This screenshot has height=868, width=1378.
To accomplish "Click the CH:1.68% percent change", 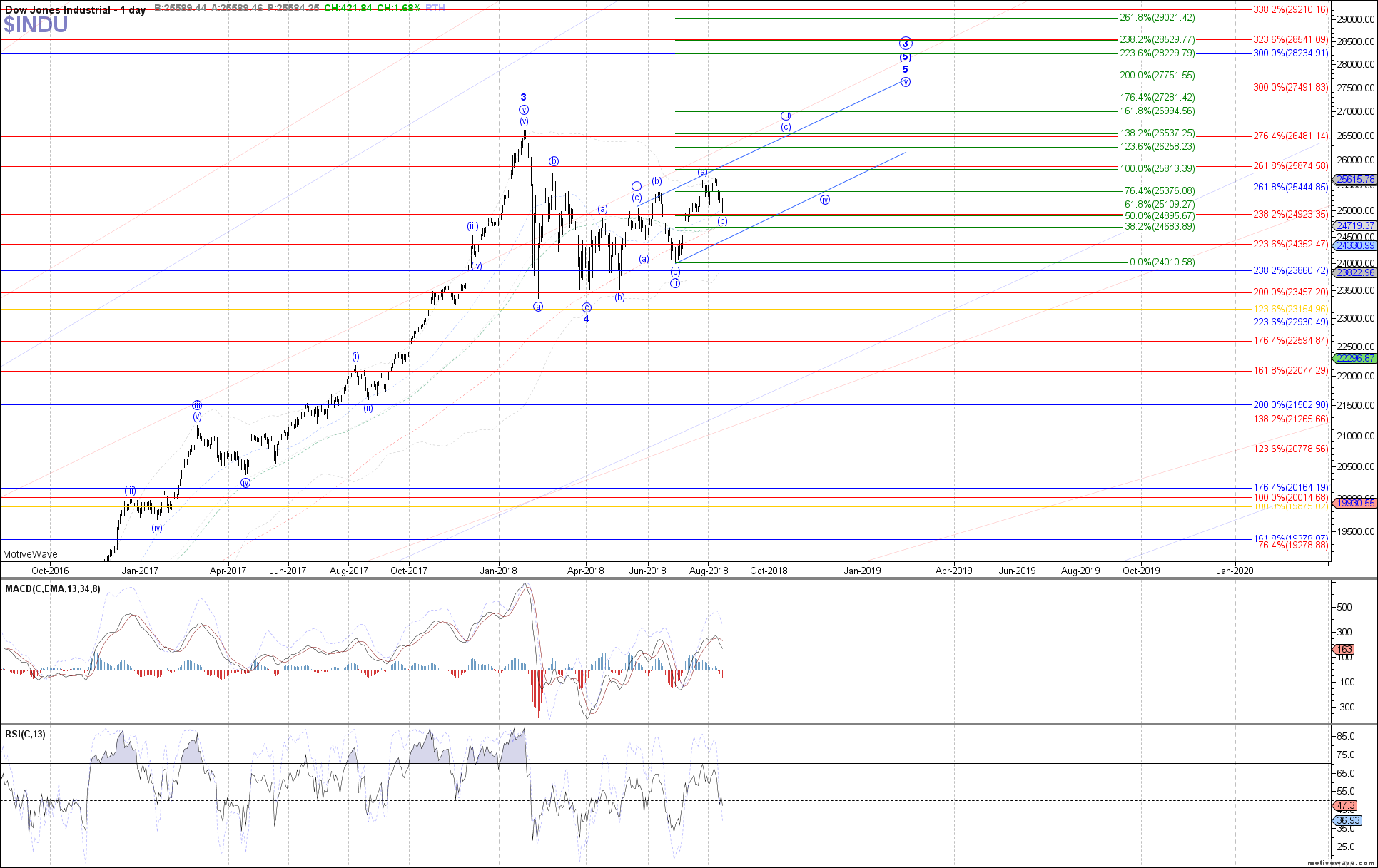I will [x=398, y=8].
